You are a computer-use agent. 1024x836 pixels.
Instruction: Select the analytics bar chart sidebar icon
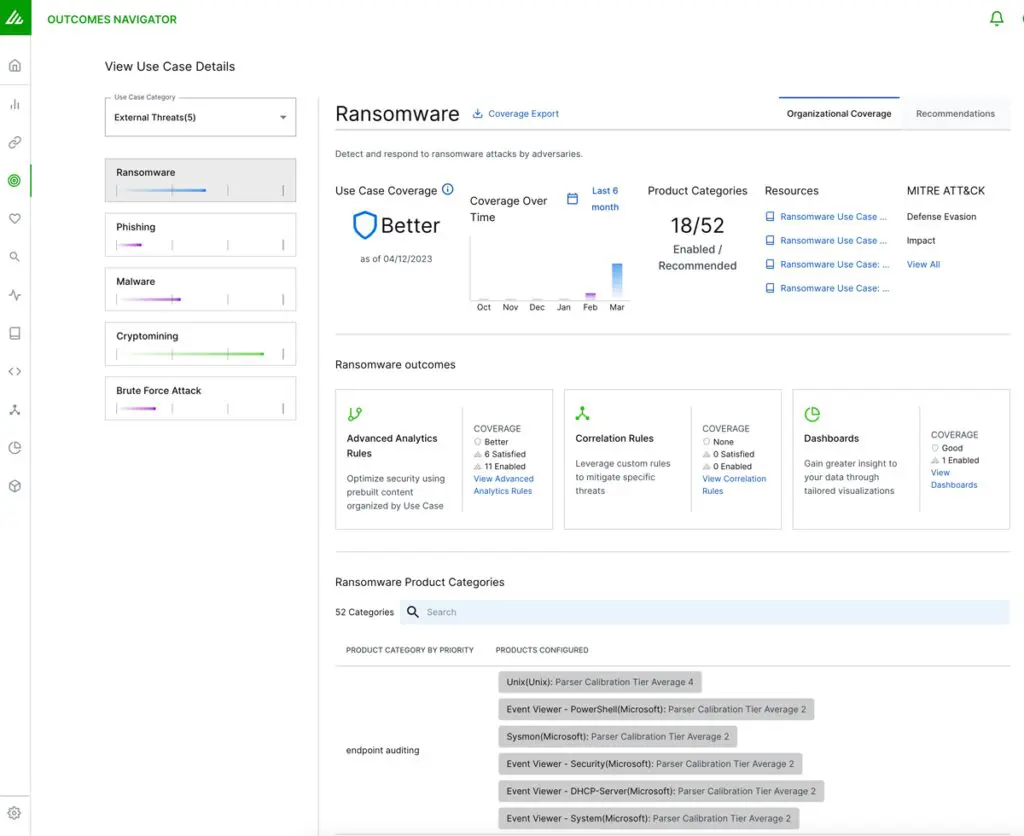tap(14, 103)
